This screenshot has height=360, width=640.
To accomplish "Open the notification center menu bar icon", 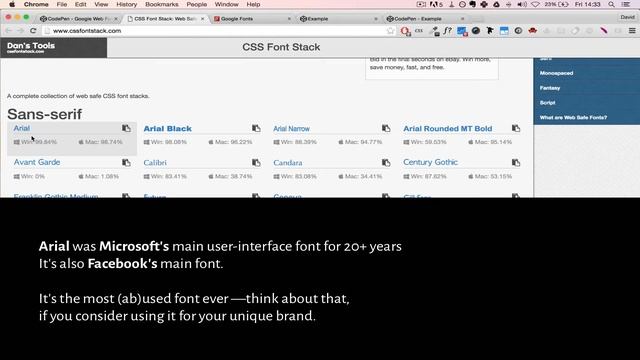I will (626, 4).
